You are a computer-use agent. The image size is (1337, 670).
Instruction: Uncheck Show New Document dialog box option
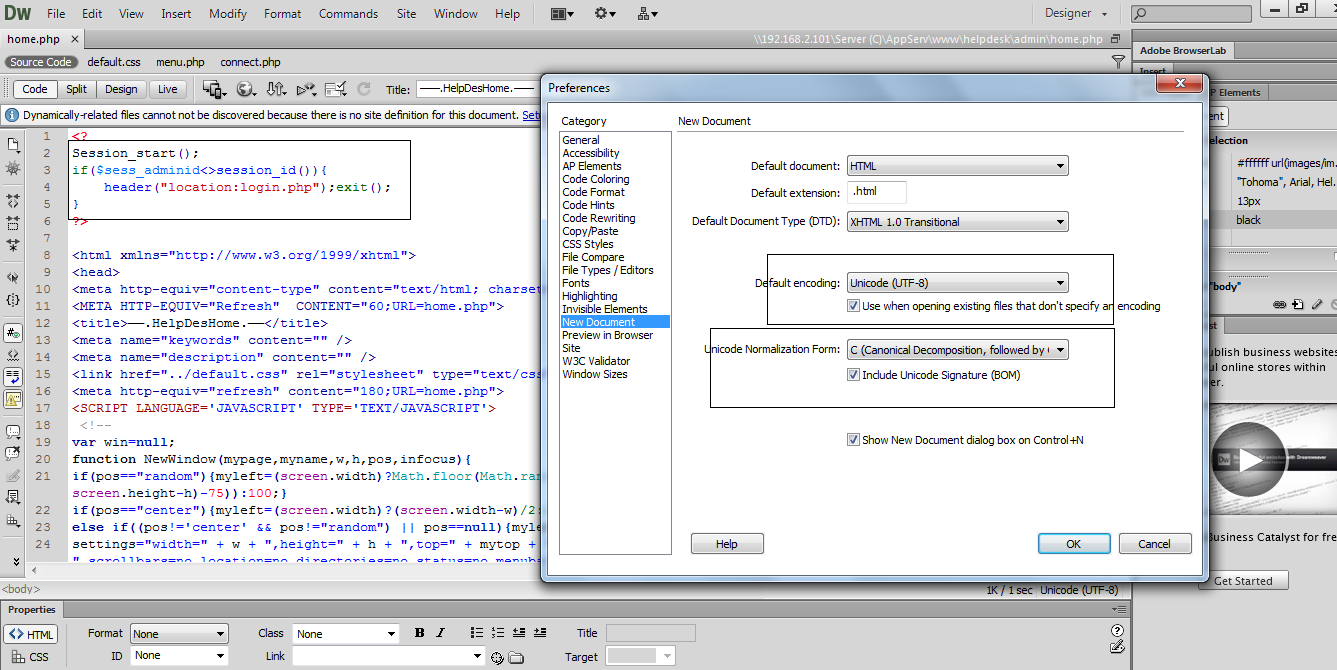click(854, 440)
